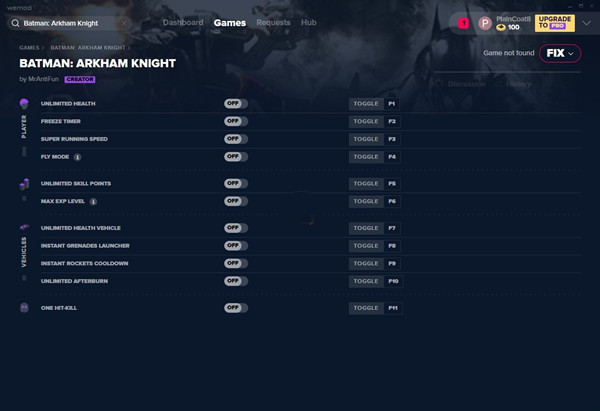Viewport: 600px width, 411px height.
Task: Expand the FIX dropdown button
Action: [x=560, y=53]
